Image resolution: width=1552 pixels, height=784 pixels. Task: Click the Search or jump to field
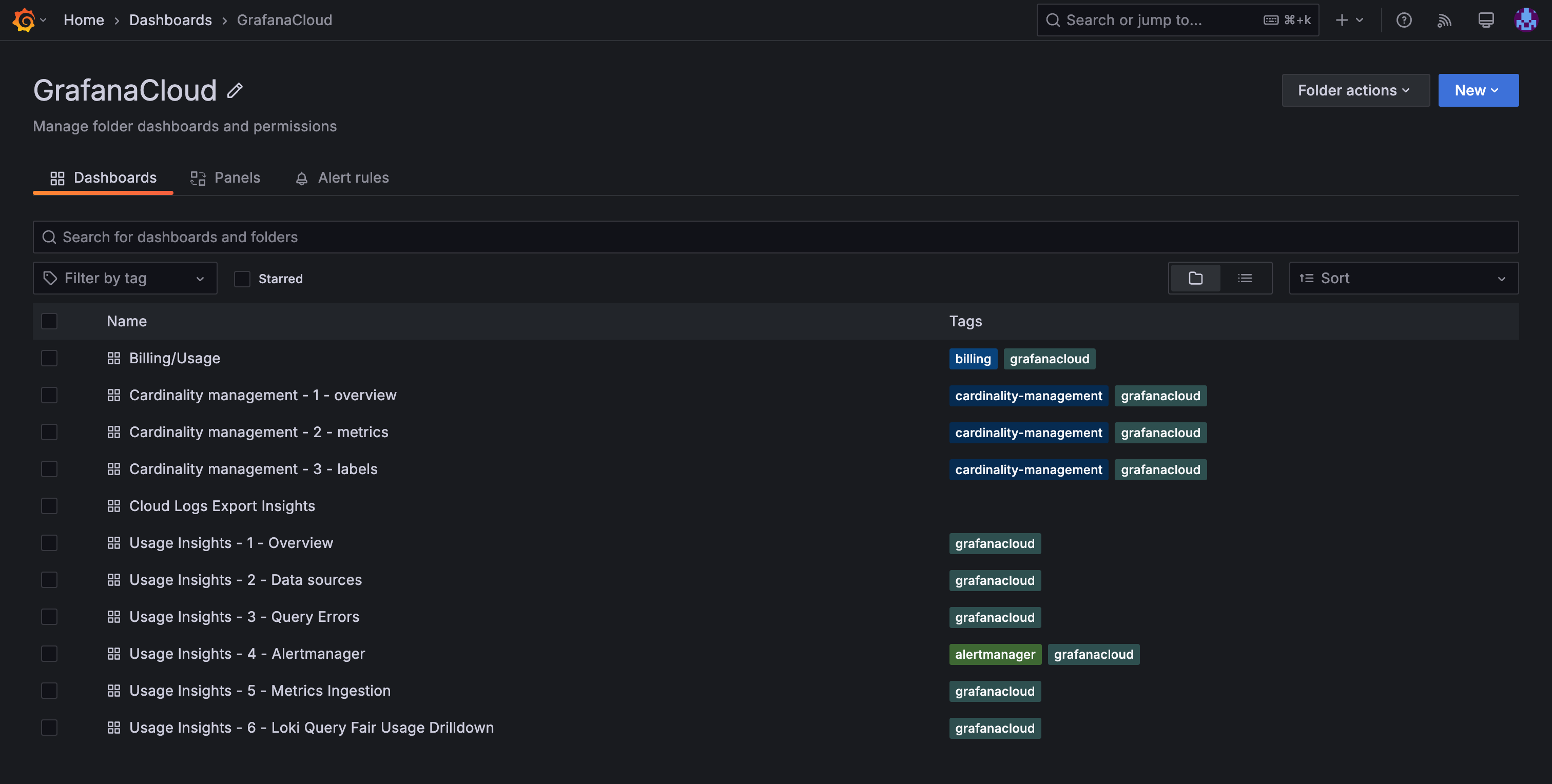pyautogui.click(x=1178, y=20)
